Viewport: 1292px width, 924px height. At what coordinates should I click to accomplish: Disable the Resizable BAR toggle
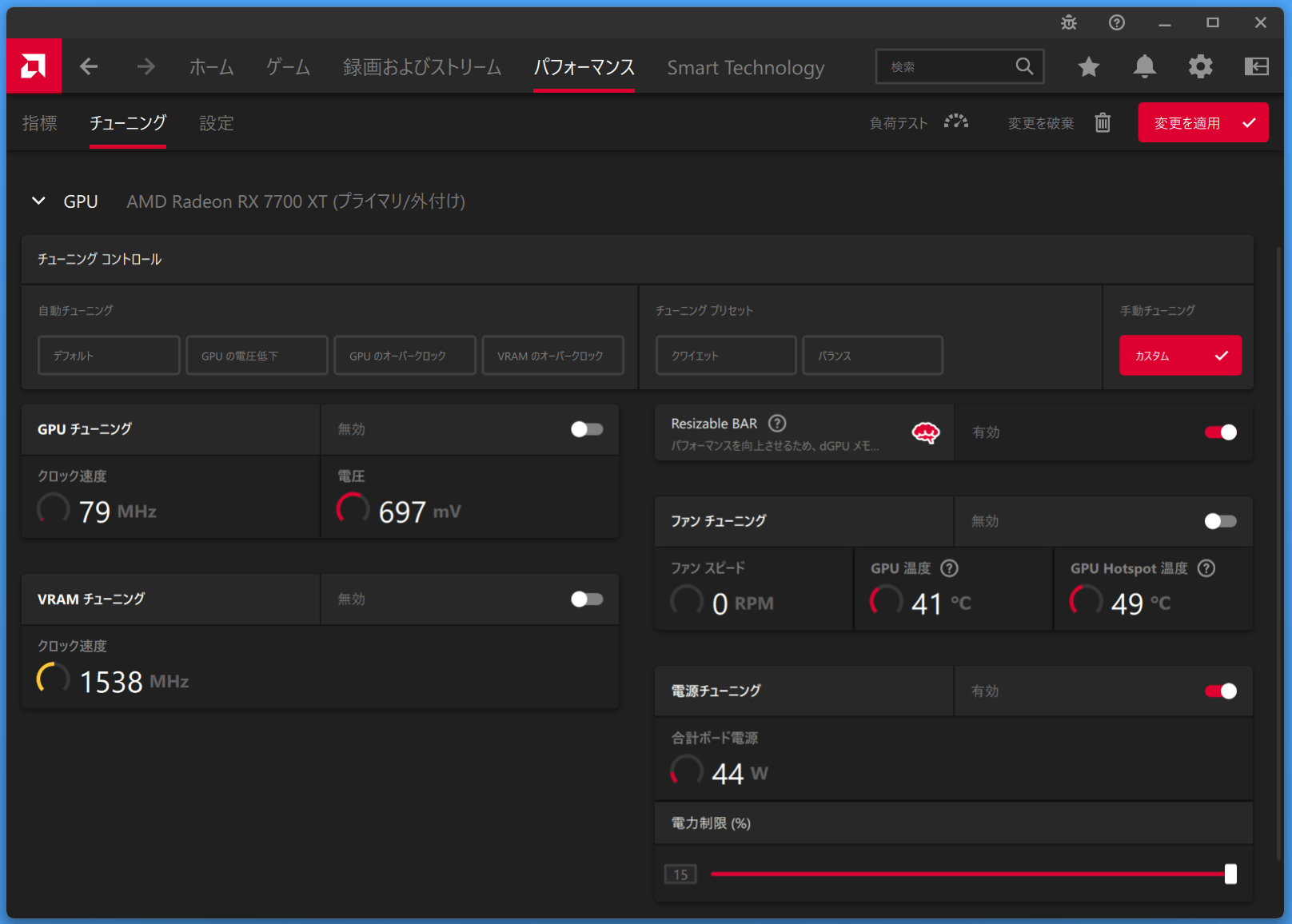click(1221, 432)
